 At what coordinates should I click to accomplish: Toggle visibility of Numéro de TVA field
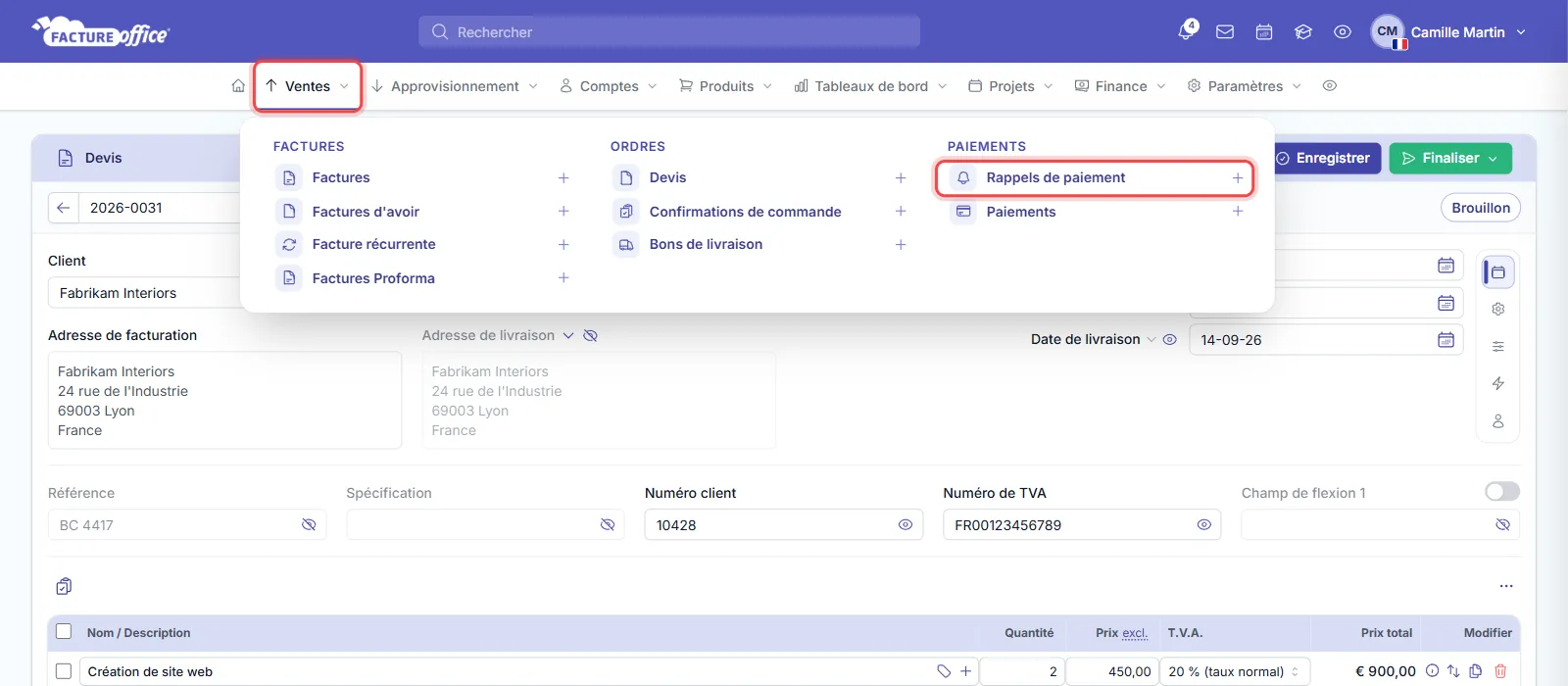(x=1203, y=525)
